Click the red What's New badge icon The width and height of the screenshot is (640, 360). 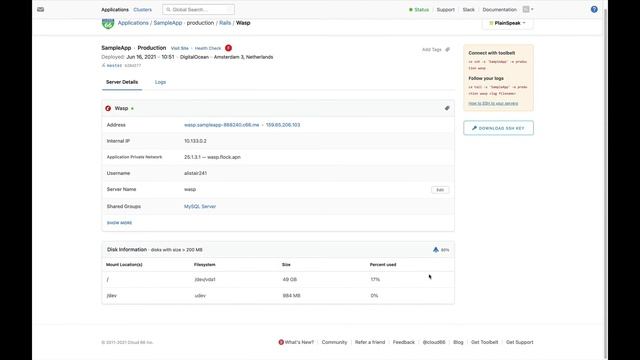coord(281,342)
